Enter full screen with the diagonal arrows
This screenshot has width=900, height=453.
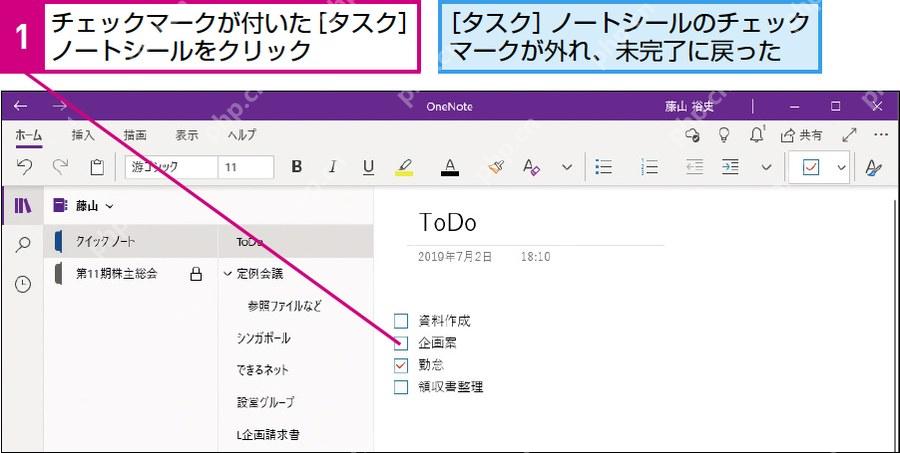click(x=849, y=135)
